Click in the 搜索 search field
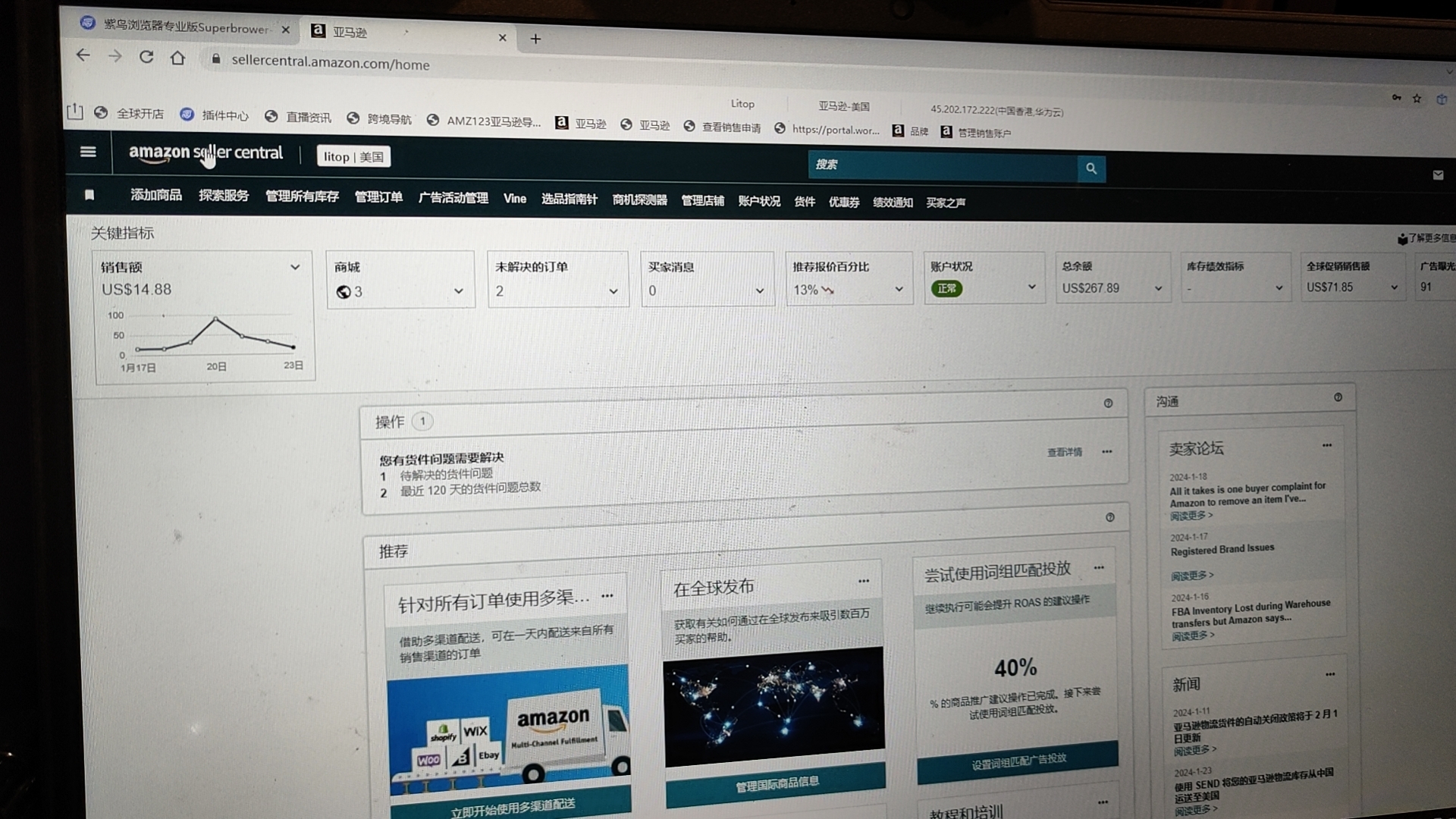1456x819 pixels. 943,165
